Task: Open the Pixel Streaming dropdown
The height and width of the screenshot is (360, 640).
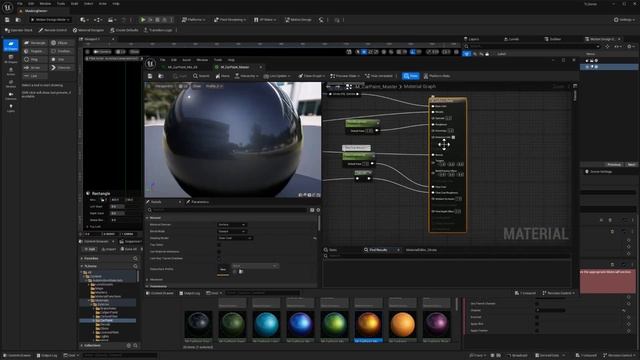Action: [x=230, y=20]
